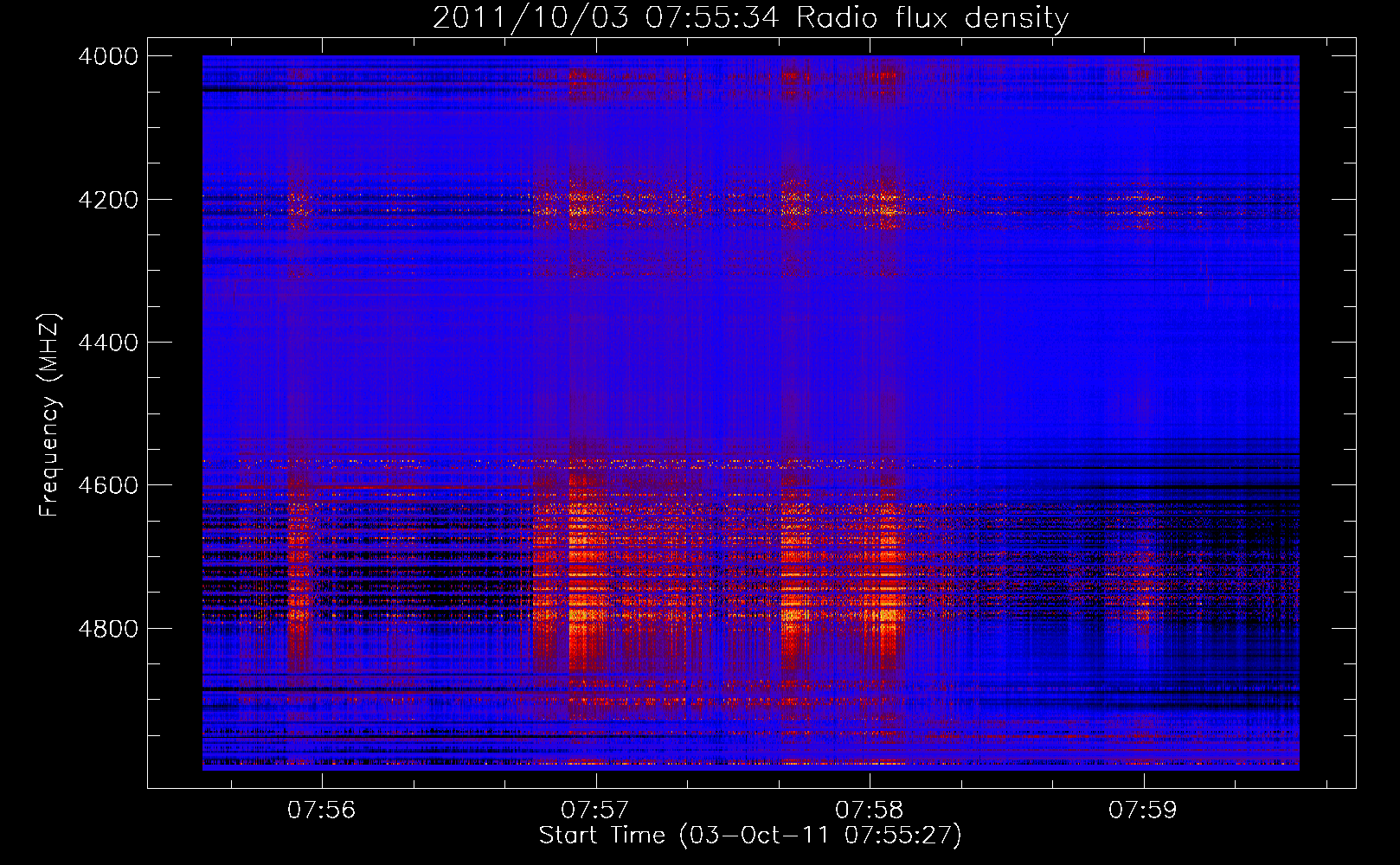Click the '4800' frequency axis label
1400x865 pixels.
[x=108, y=629]
